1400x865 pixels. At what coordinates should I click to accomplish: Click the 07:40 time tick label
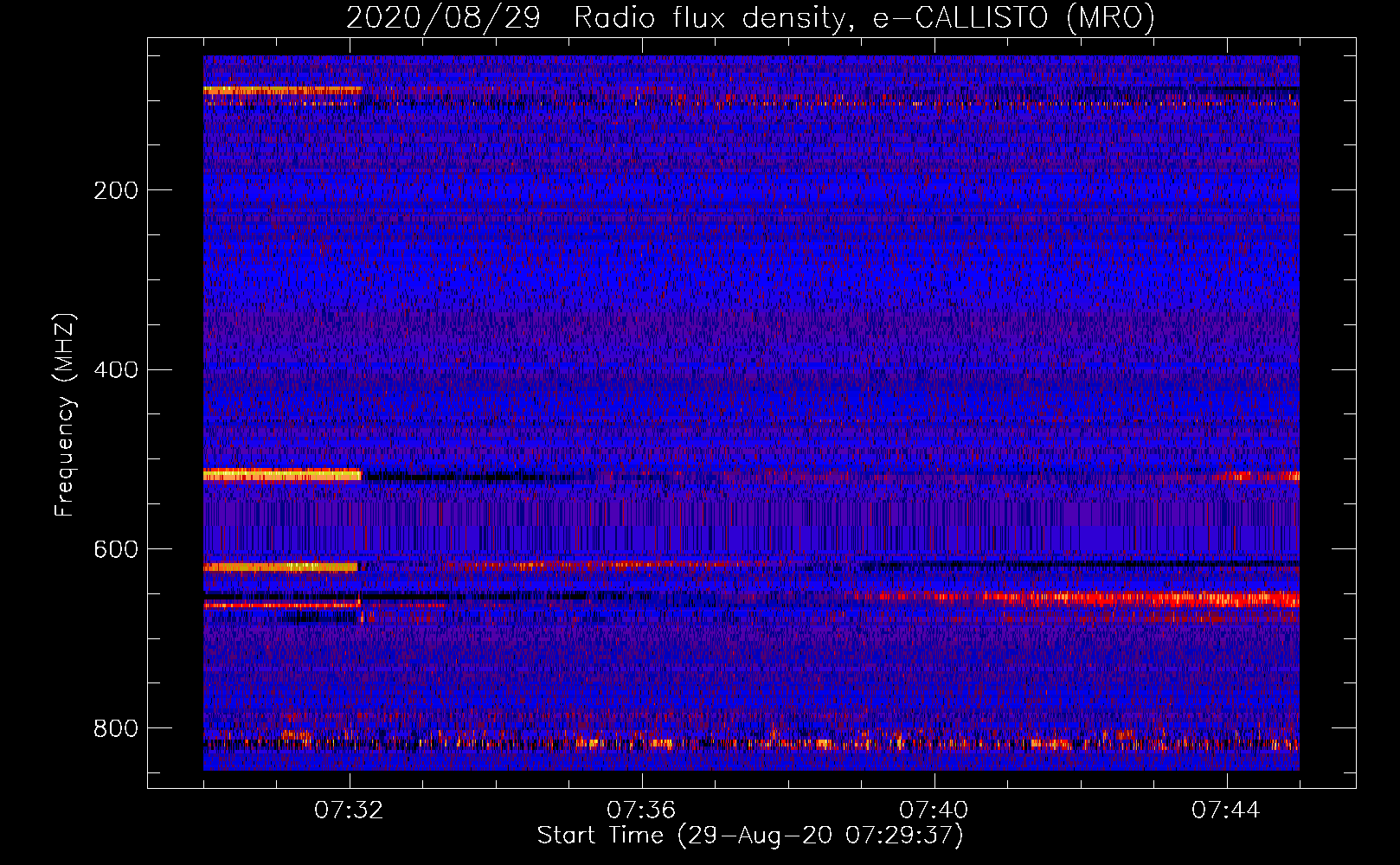click(x=934, y=811)
